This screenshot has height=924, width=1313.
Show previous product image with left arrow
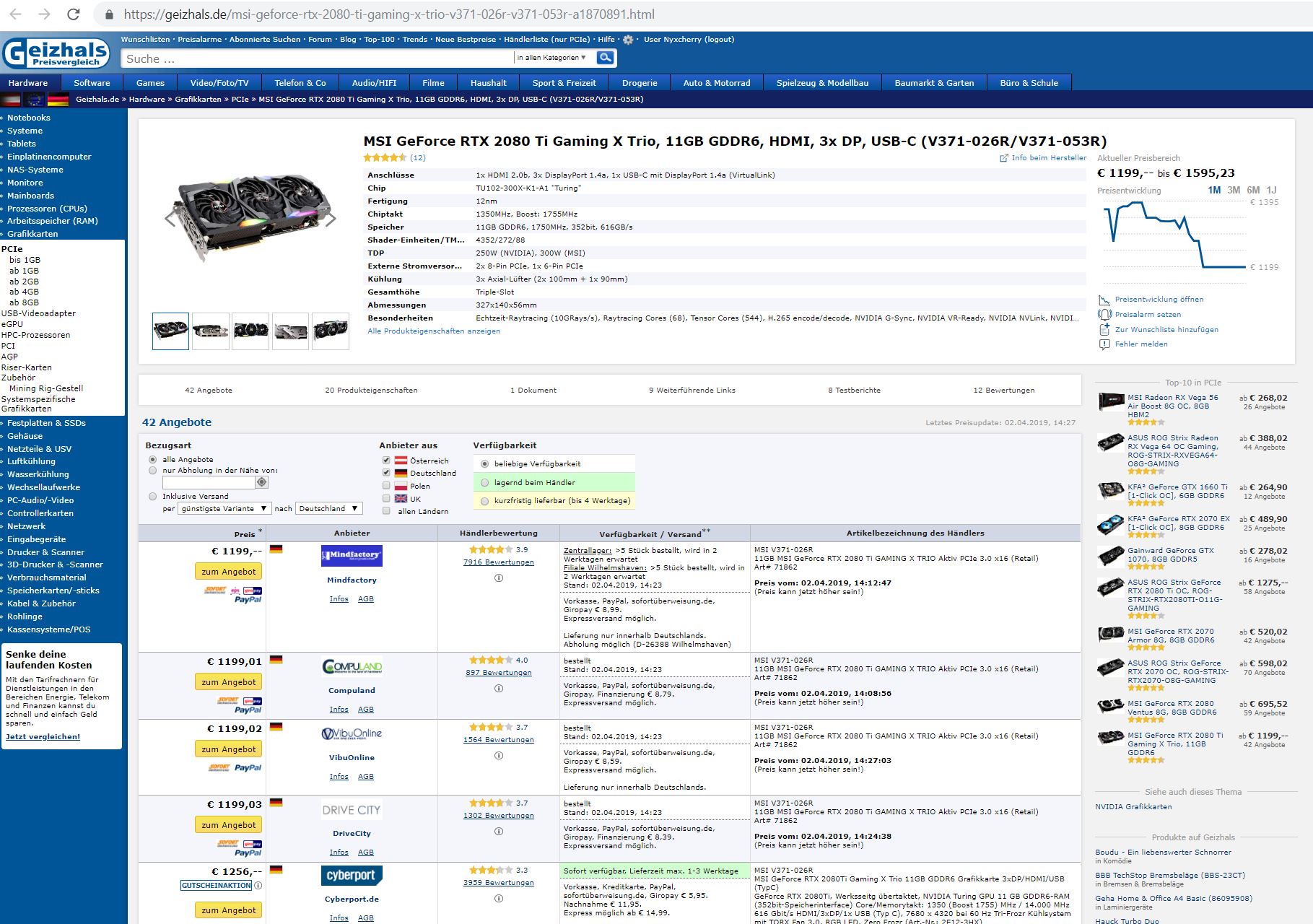point(170,219)
